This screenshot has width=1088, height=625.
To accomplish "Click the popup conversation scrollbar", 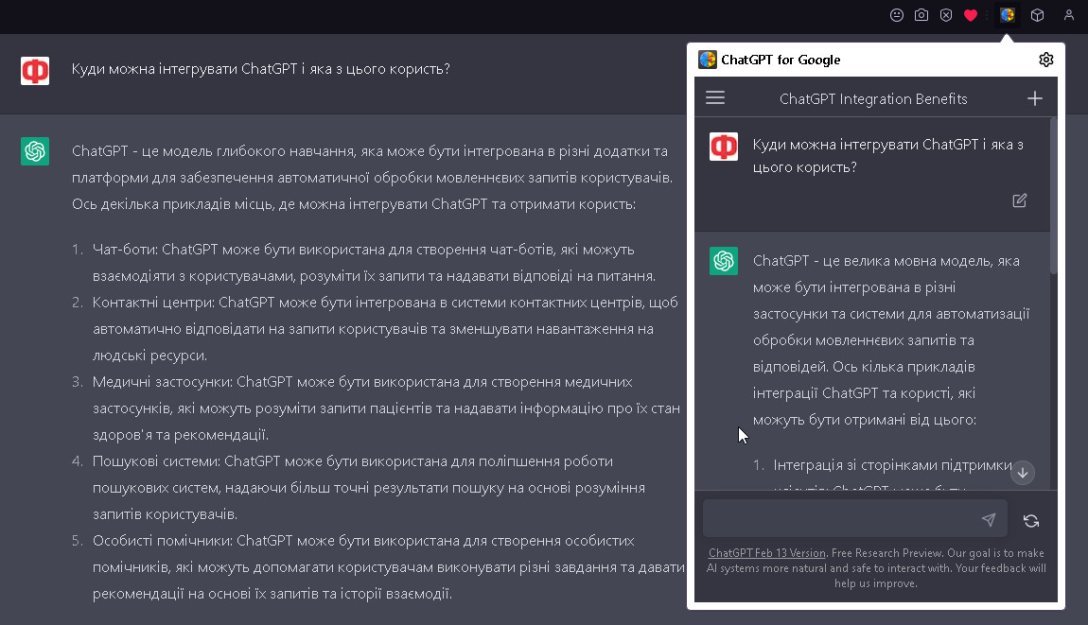I will (1053, 196).
